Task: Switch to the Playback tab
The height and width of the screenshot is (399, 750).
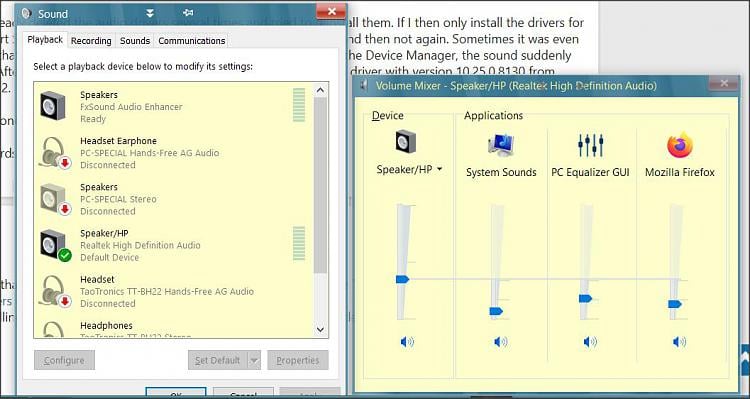Action: [x=45, y=40]
